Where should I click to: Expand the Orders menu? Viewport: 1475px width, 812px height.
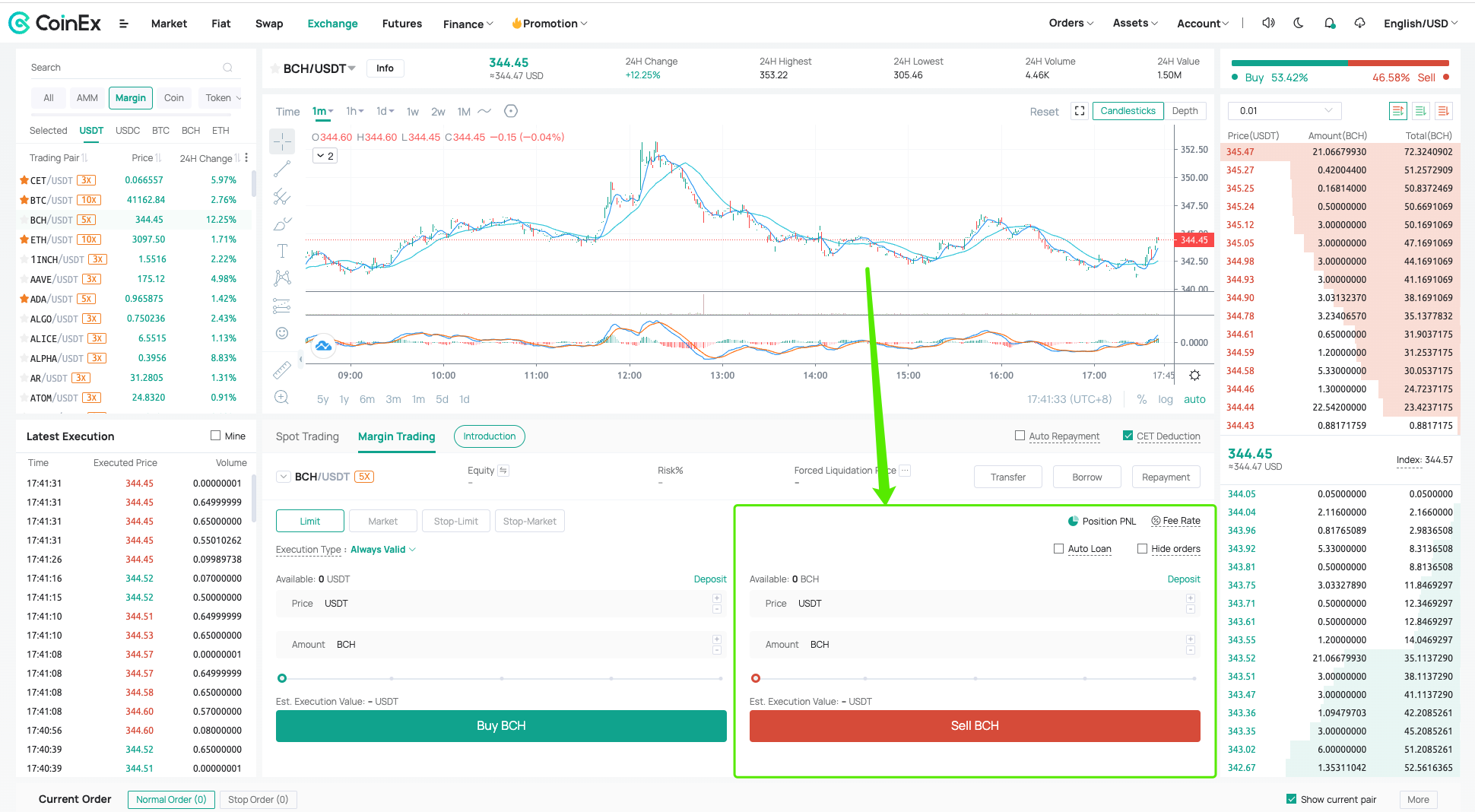pyautogui.click(x=1071, y=23)
